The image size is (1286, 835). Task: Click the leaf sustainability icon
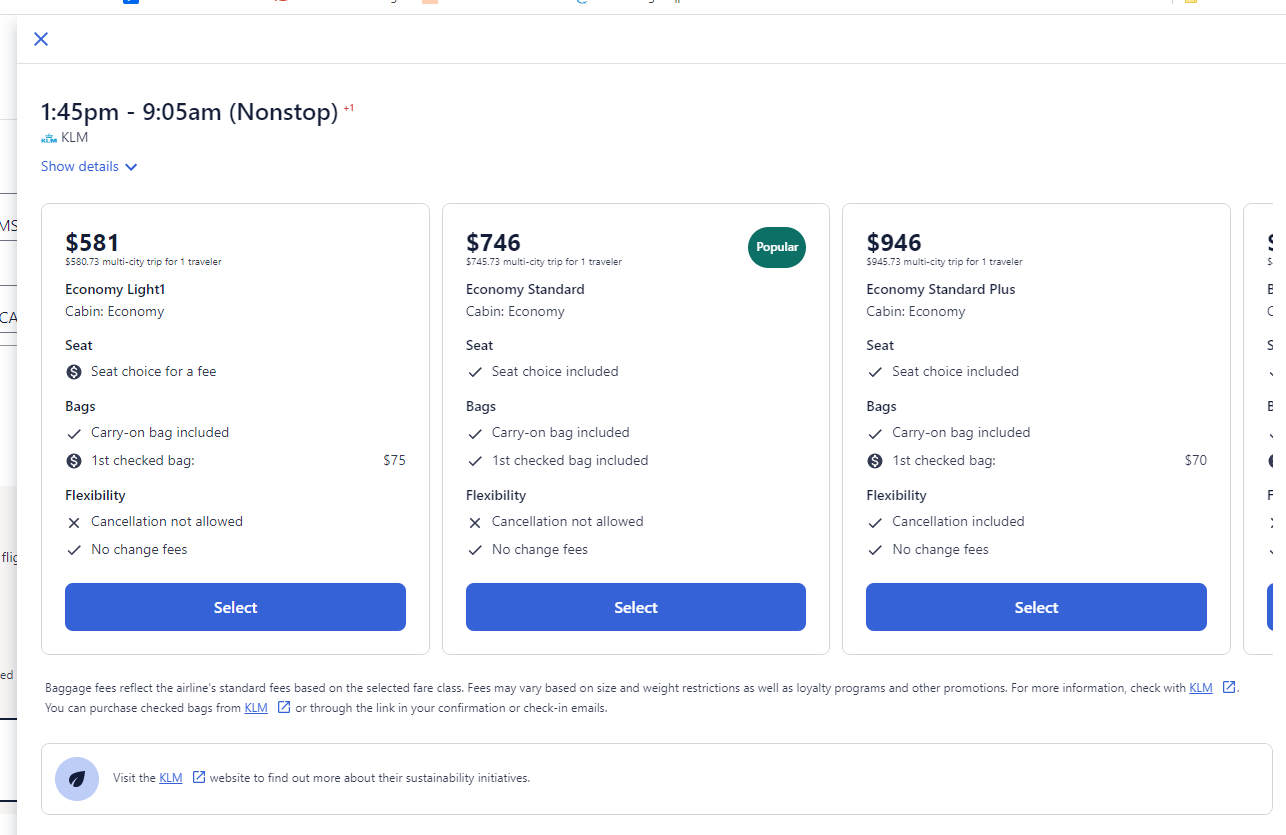[x=77, y=778]
